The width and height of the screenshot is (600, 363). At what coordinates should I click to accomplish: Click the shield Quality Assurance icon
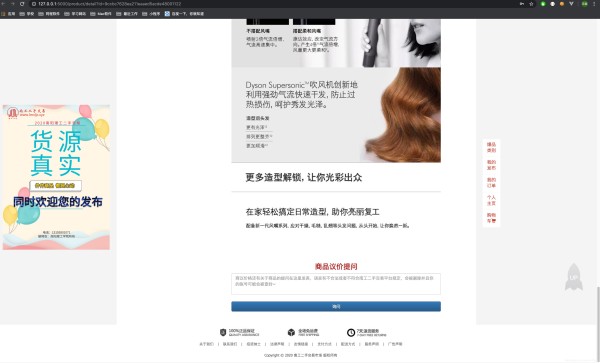click(x=223, y=332)
